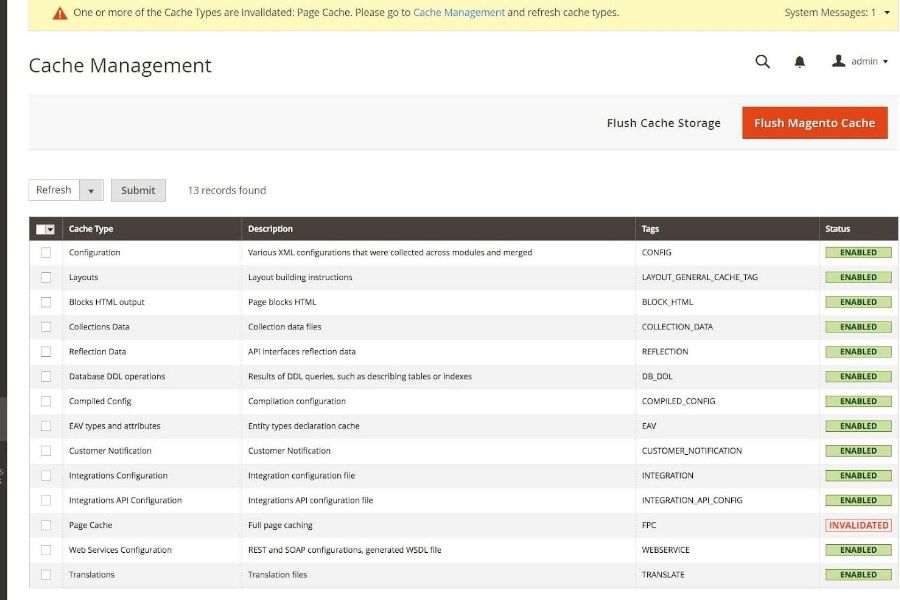
Task: Click ENABLED status for Translations row
Action: [x=858, y=575]
